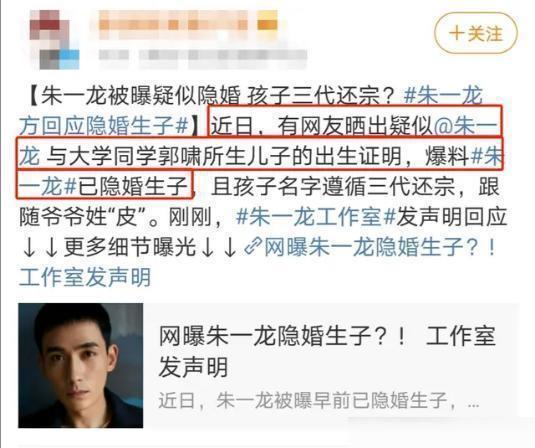The image size is (535, 448).
Task: Open the blurred username profile
Action: click(176, 22)
